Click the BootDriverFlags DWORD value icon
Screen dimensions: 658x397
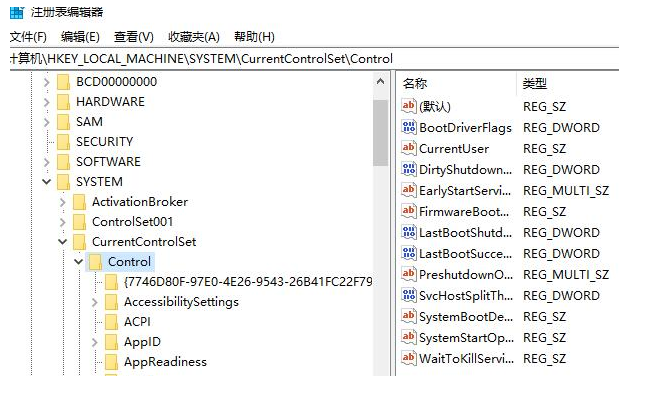click(x=409, y=127)
